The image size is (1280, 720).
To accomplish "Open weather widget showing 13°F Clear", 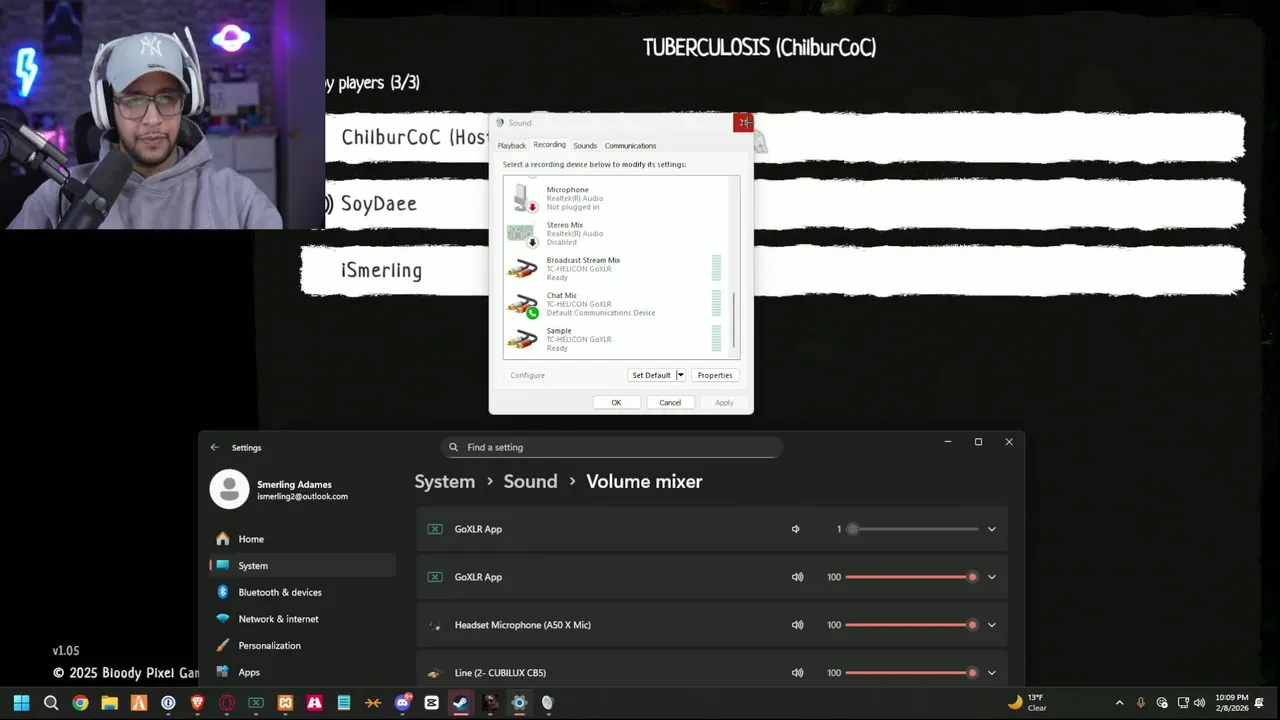I will tap(1027, 703).
